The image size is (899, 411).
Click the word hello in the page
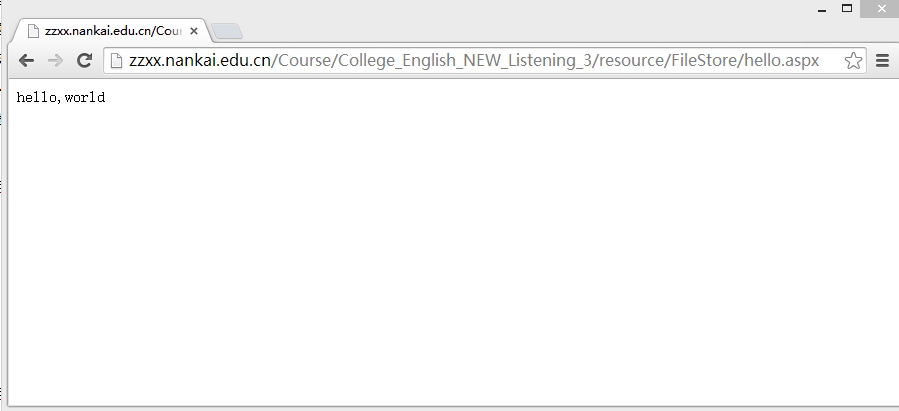[x=37, y=97]
